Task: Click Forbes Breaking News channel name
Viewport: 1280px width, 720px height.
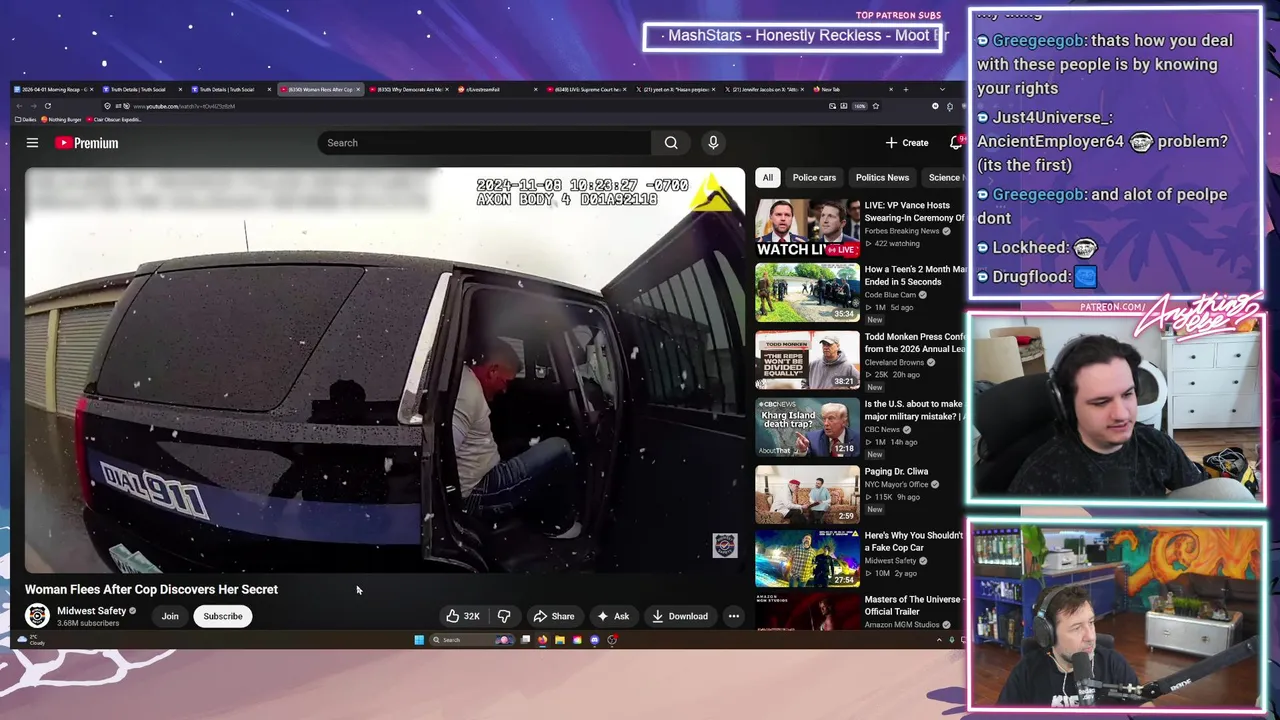Action: pos(901,231)
